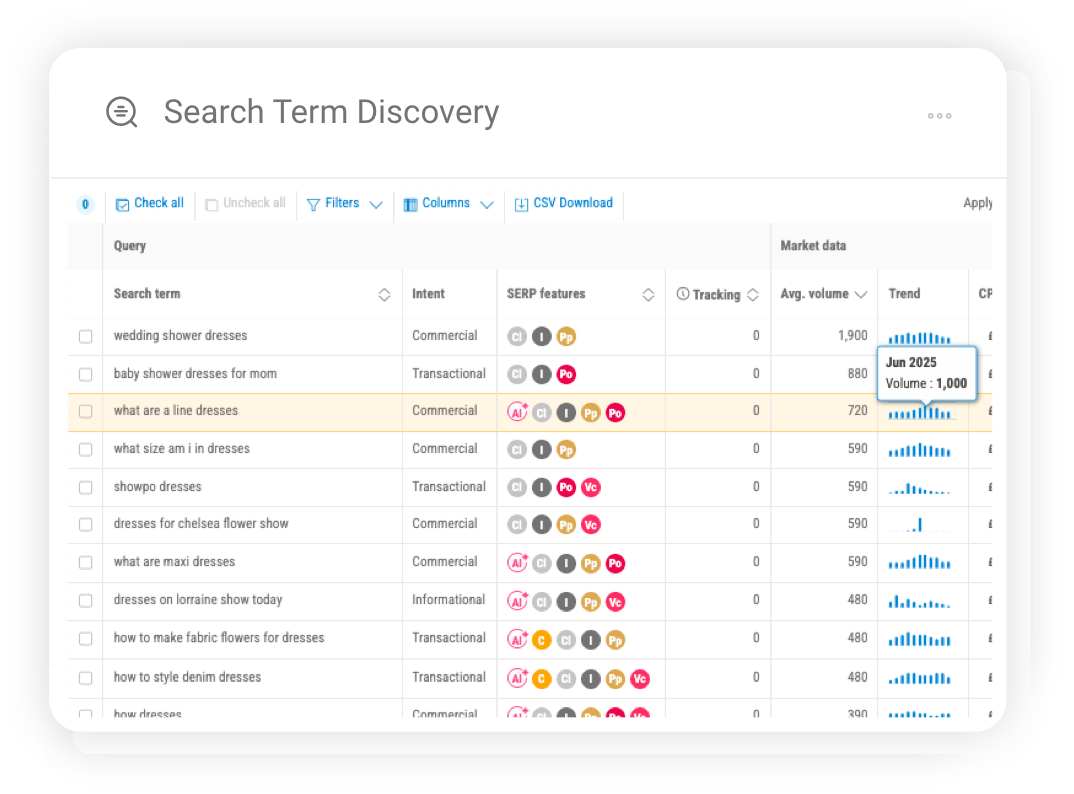This screenshot has height=794, width=1074.
Task: Click the CSV Download icon
Action: 521,203
